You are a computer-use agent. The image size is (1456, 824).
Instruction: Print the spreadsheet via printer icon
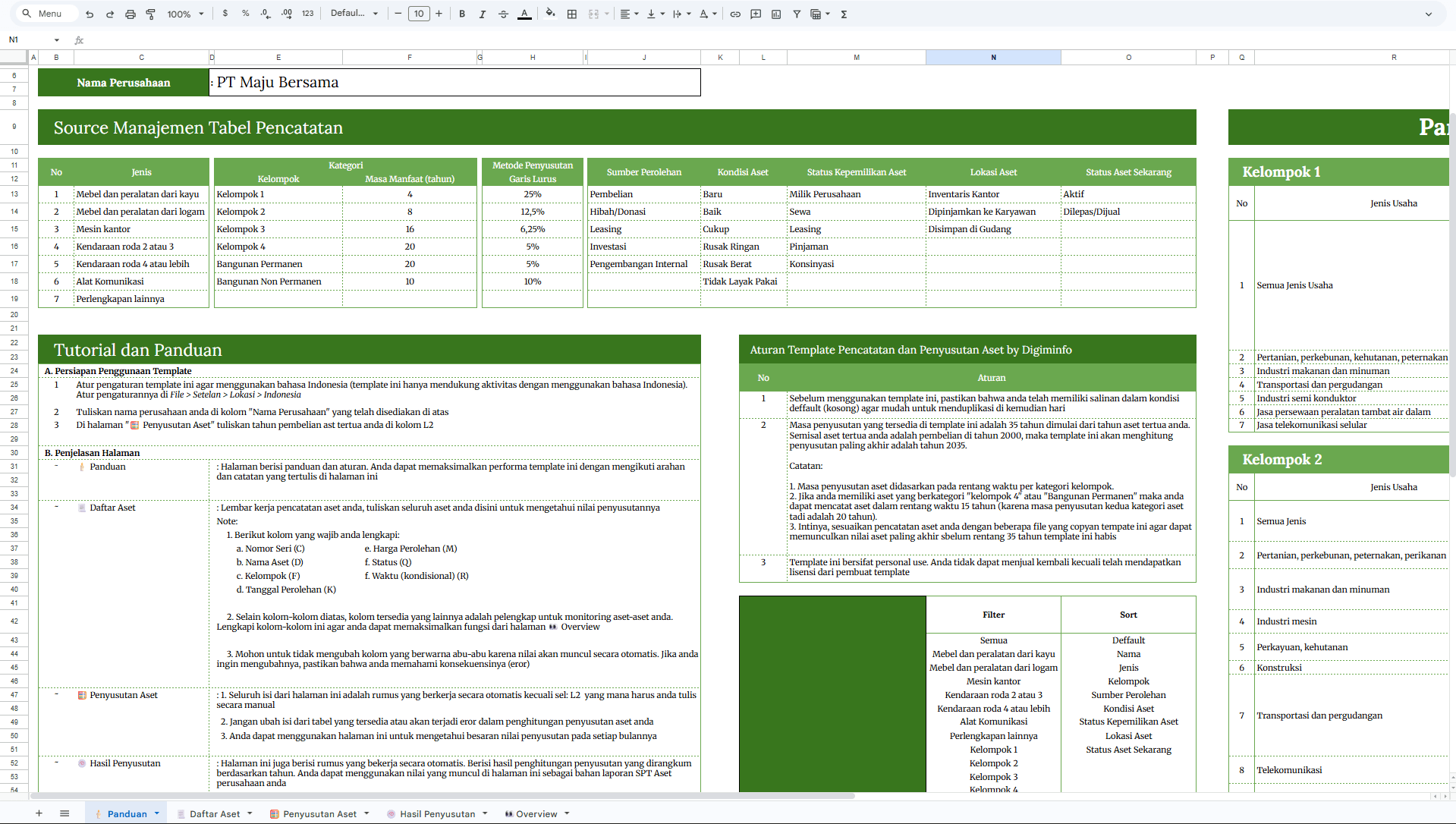(130, 14)
